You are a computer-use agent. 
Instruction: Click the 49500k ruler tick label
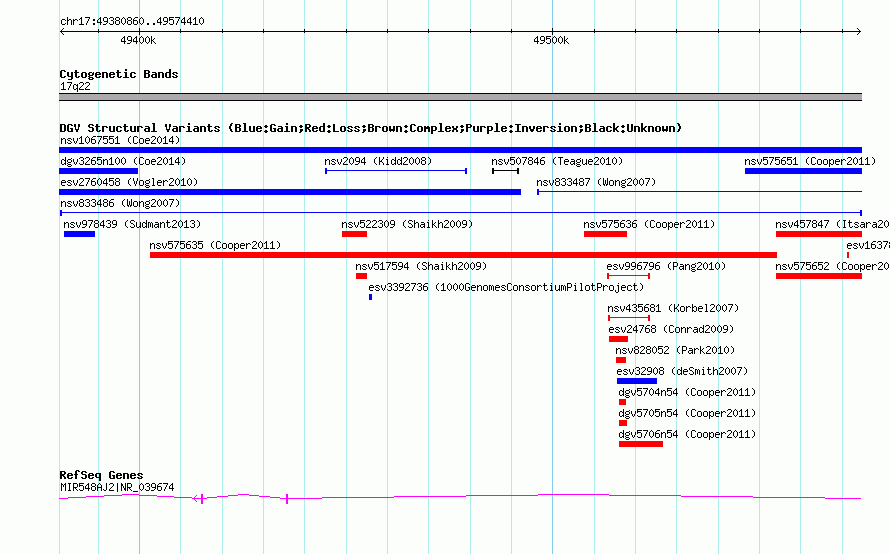pos(551,40)
